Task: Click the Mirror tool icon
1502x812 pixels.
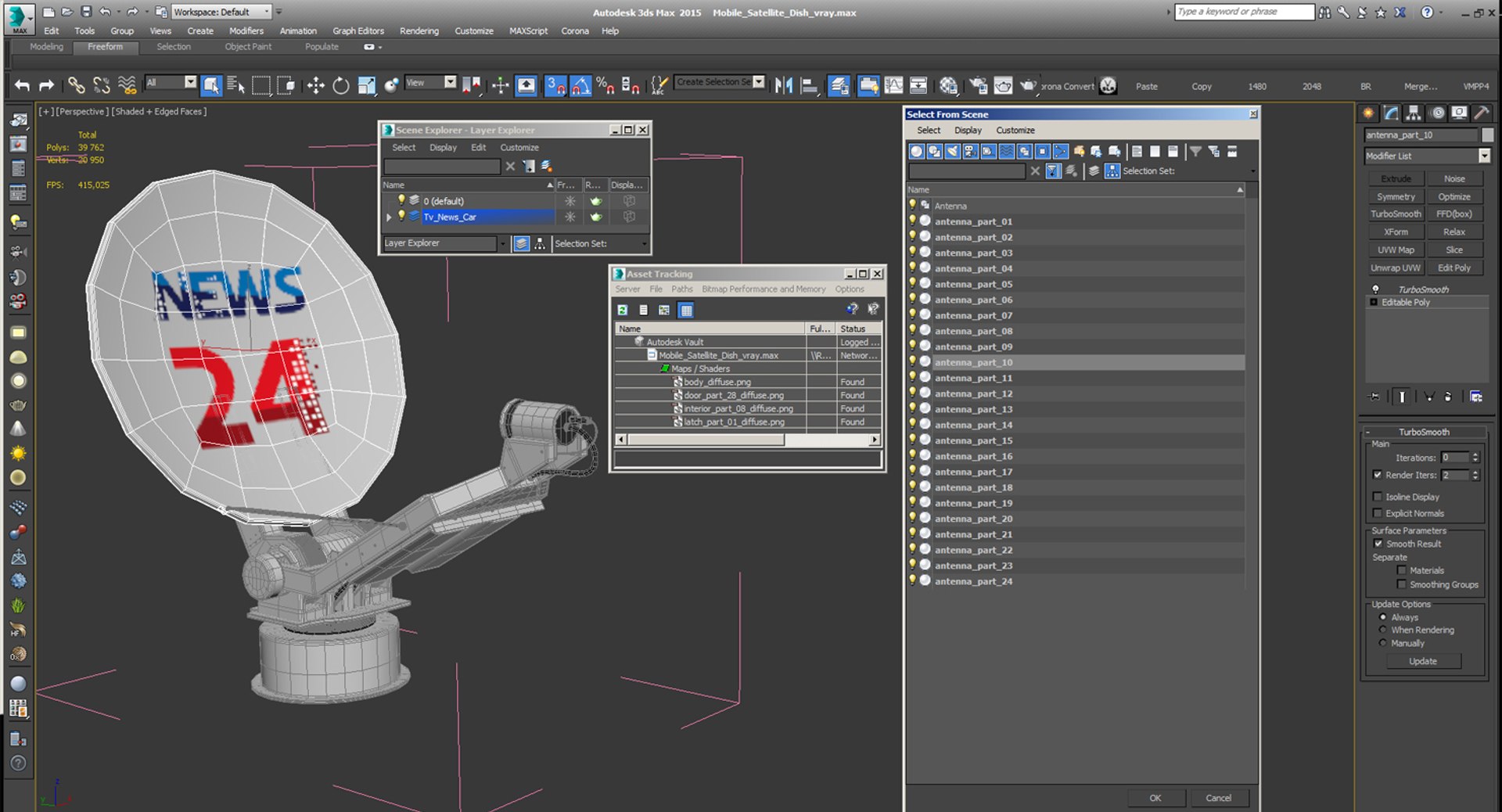Action: (784, 85)
